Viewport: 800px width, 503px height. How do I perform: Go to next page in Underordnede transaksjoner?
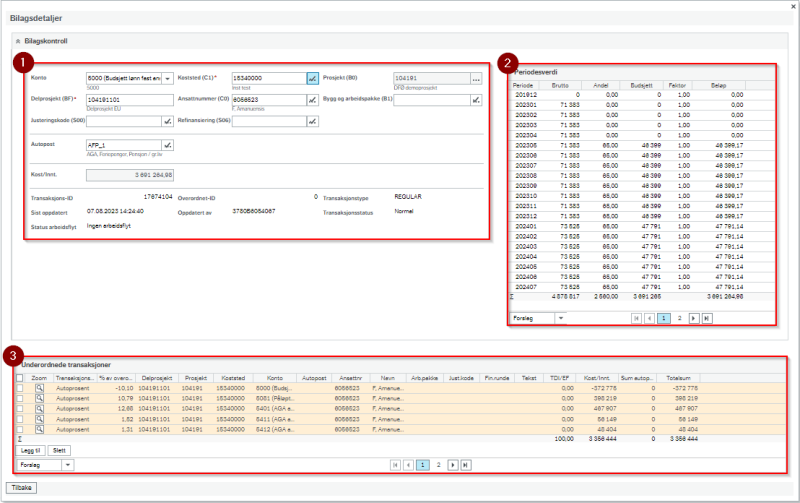point(453,465)
